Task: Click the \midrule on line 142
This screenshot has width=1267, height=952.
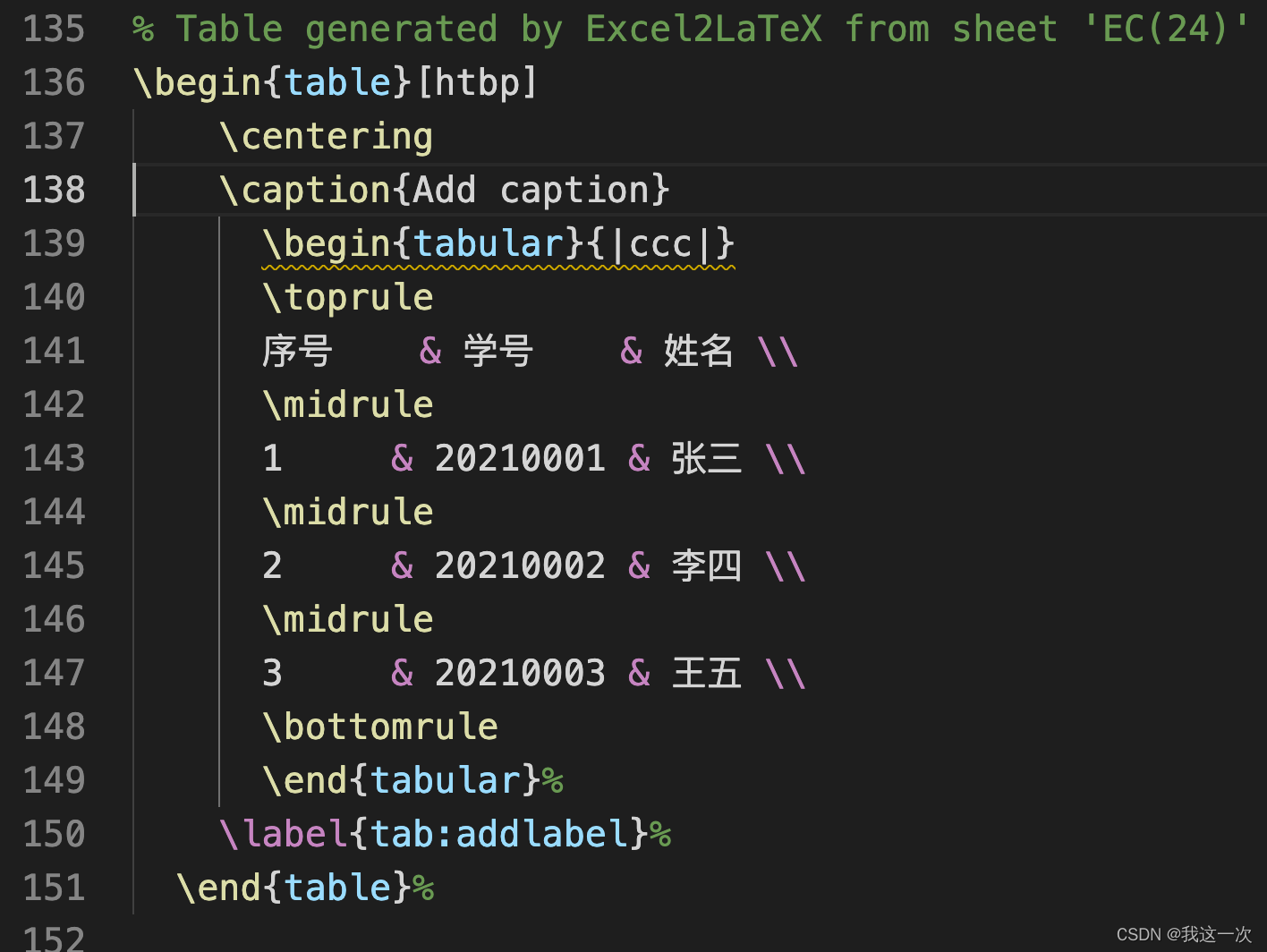Action: click(348, 404)
